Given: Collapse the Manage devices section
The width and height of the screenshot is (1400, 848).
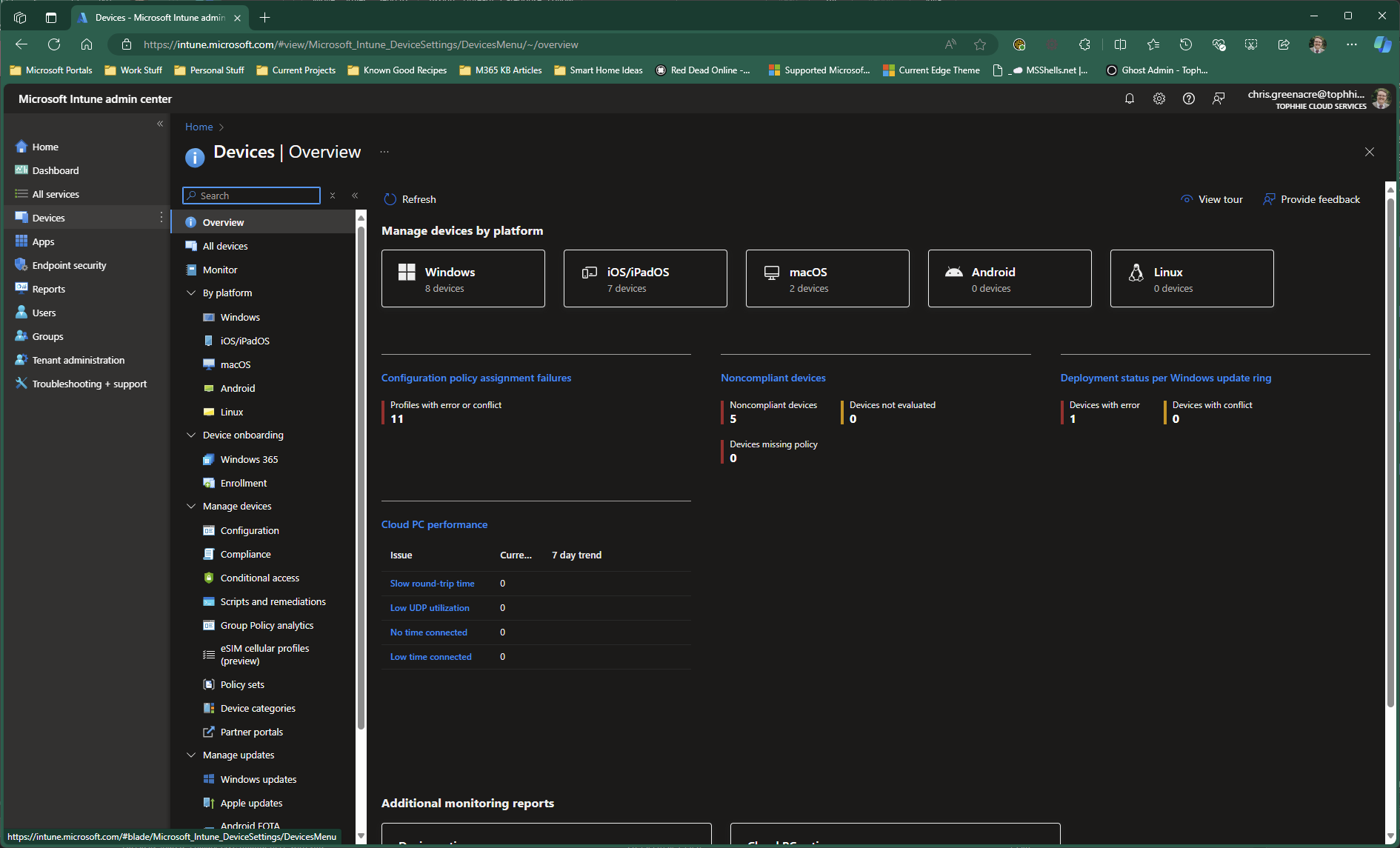Looking at the screenshot, I should (x=191, y=507).
